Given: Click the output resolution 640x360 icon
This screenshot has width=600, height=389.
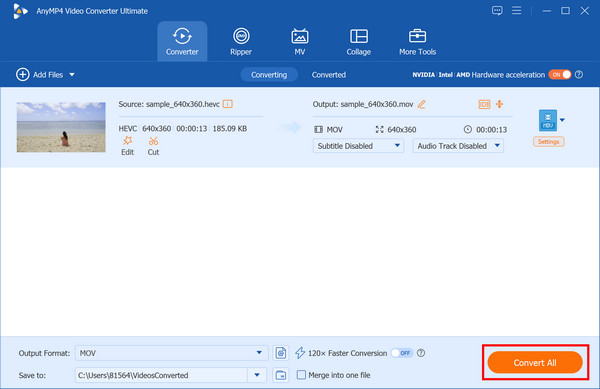Looking at the screenshot, I should [x=379, y=129].
